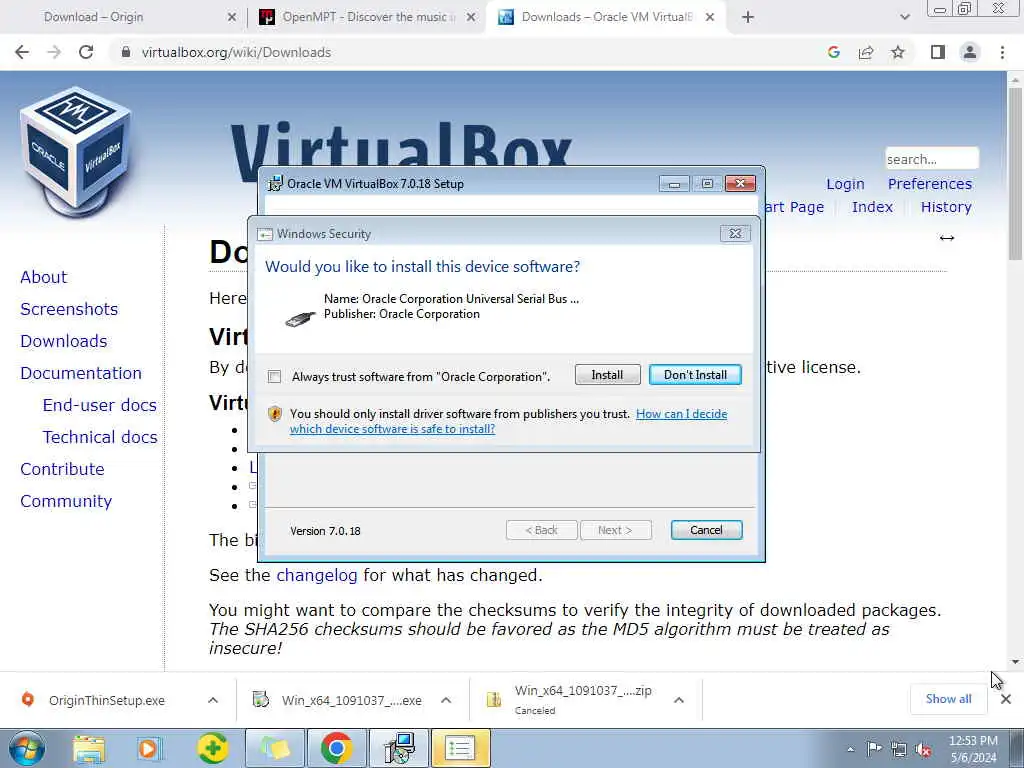Check 'Always trust software from Oracle Corporation'
Image resolution: width=1024 pixels, height=768 pixels.
[x=274, y=377]
